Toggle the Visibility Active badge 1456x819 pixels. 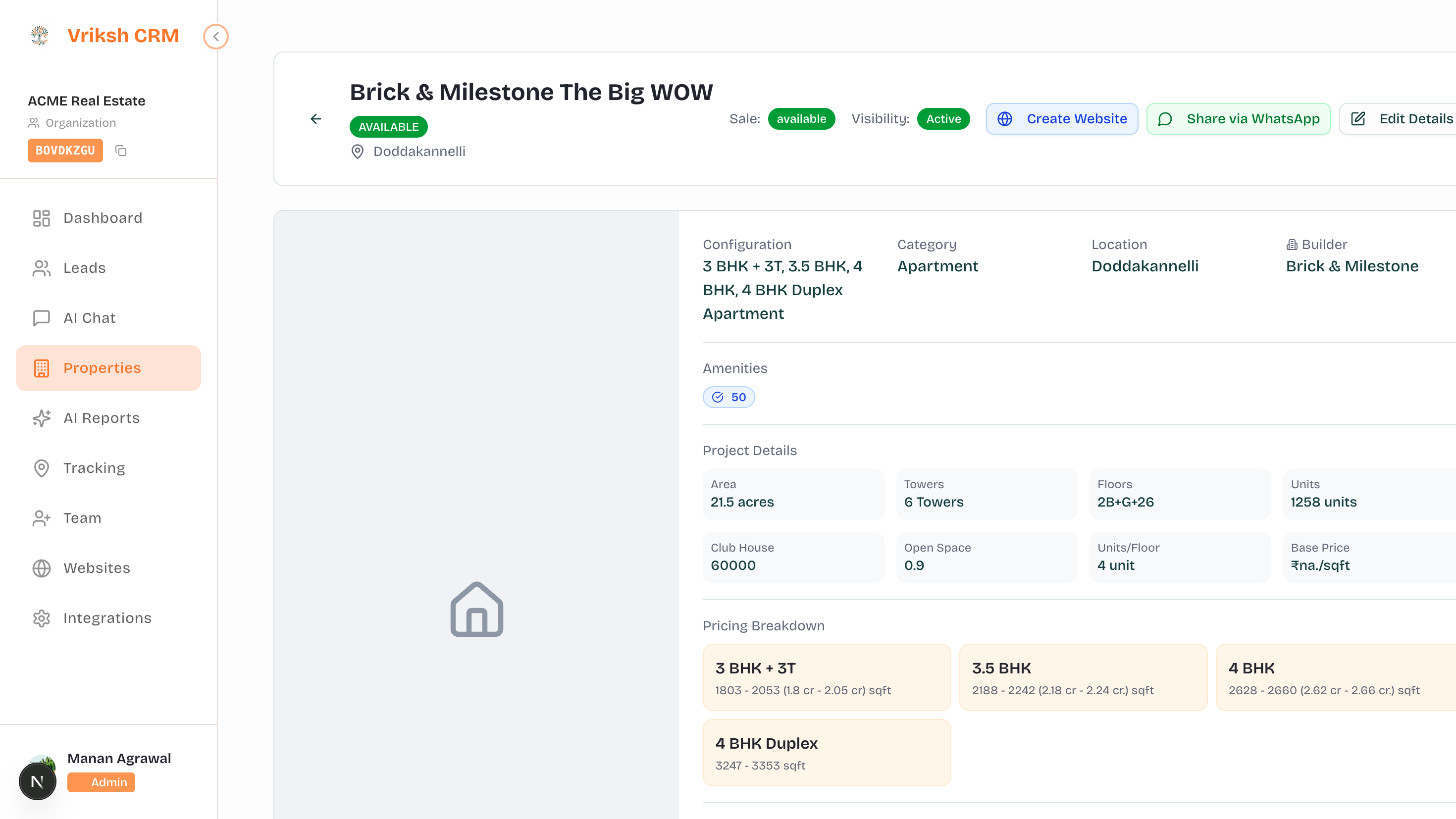[943, 119]
